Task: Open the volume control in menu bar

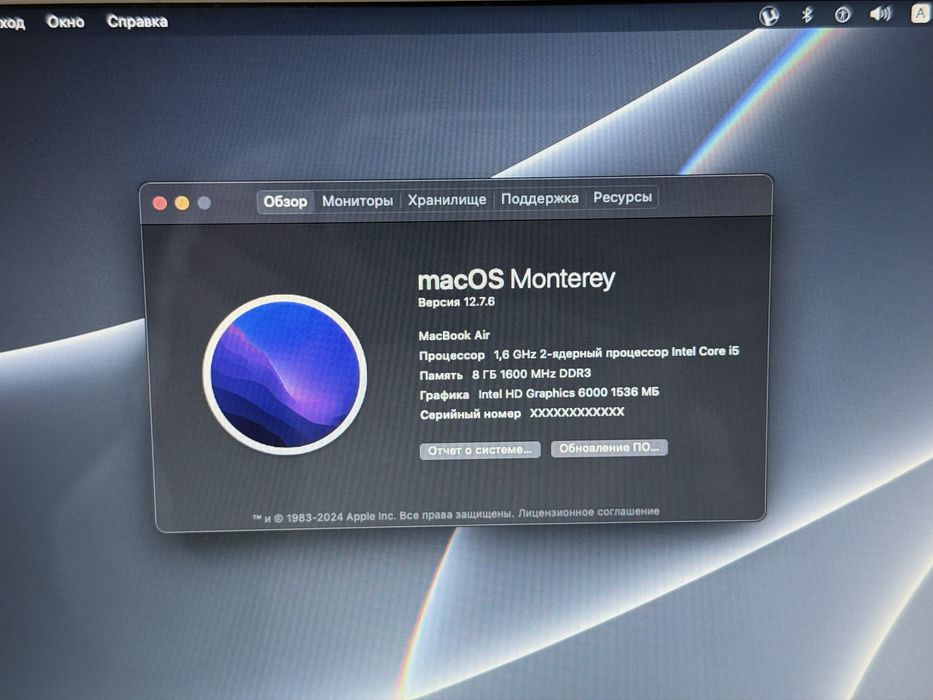Action: coord(880,13)
